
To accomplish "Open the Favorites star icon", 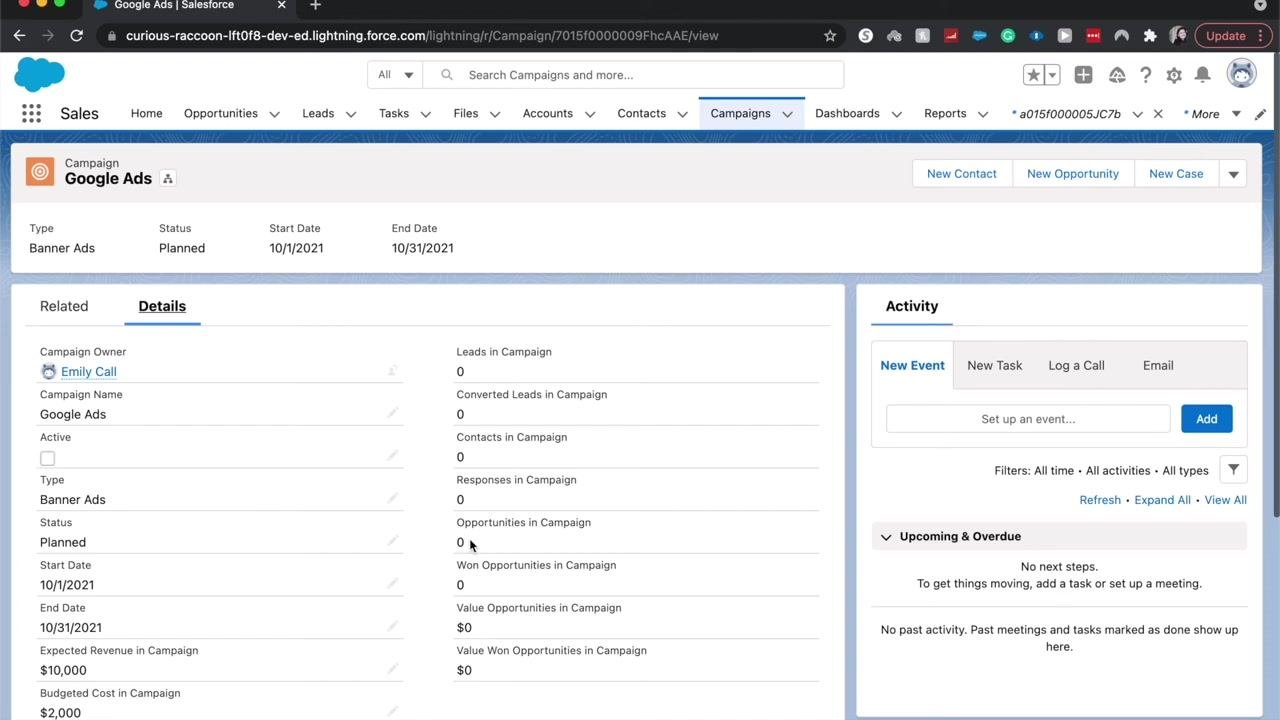I will pos(1033,75).
